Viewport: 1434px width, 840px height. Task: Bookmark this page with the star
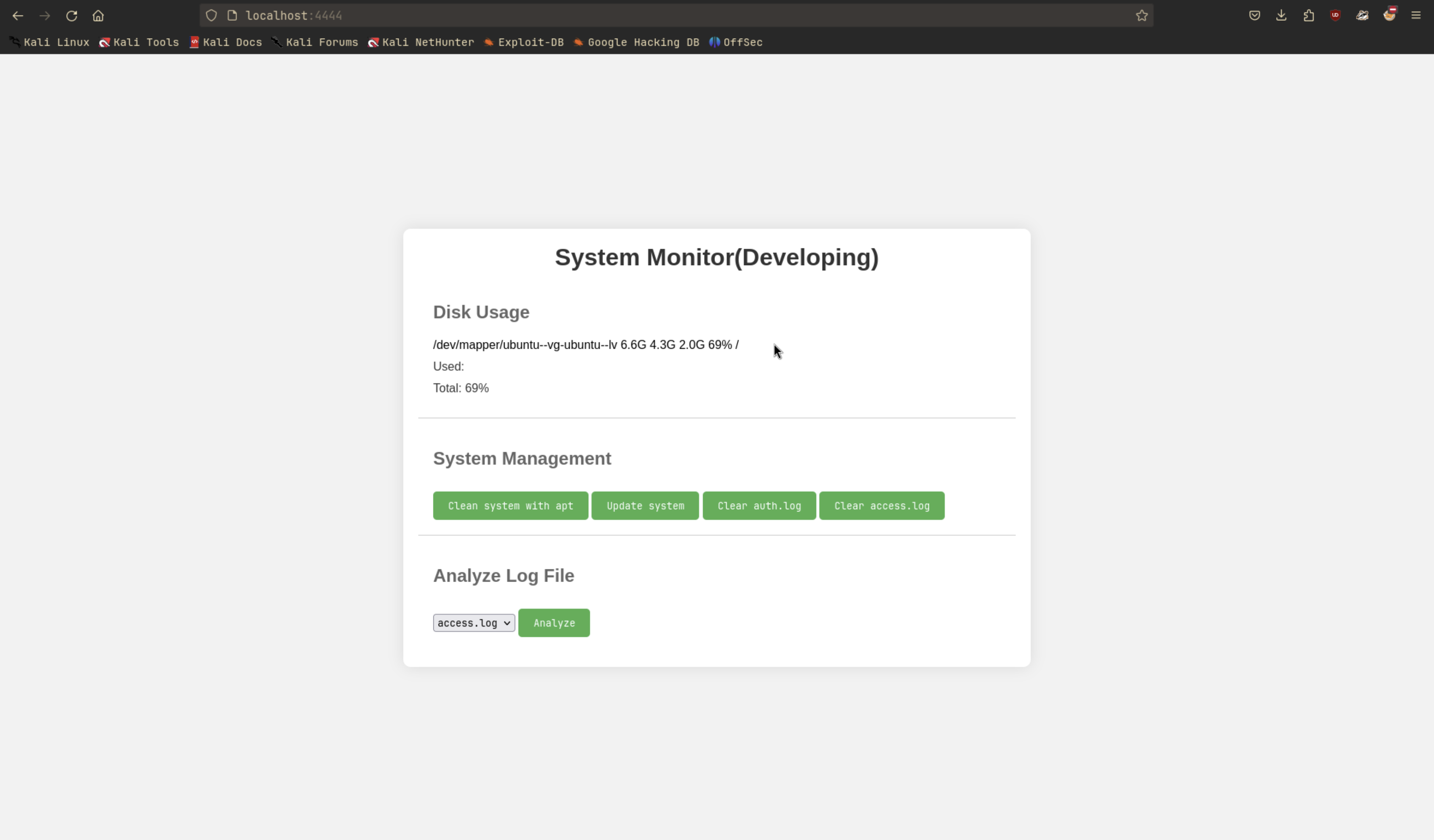click(x=1142, y=16)
